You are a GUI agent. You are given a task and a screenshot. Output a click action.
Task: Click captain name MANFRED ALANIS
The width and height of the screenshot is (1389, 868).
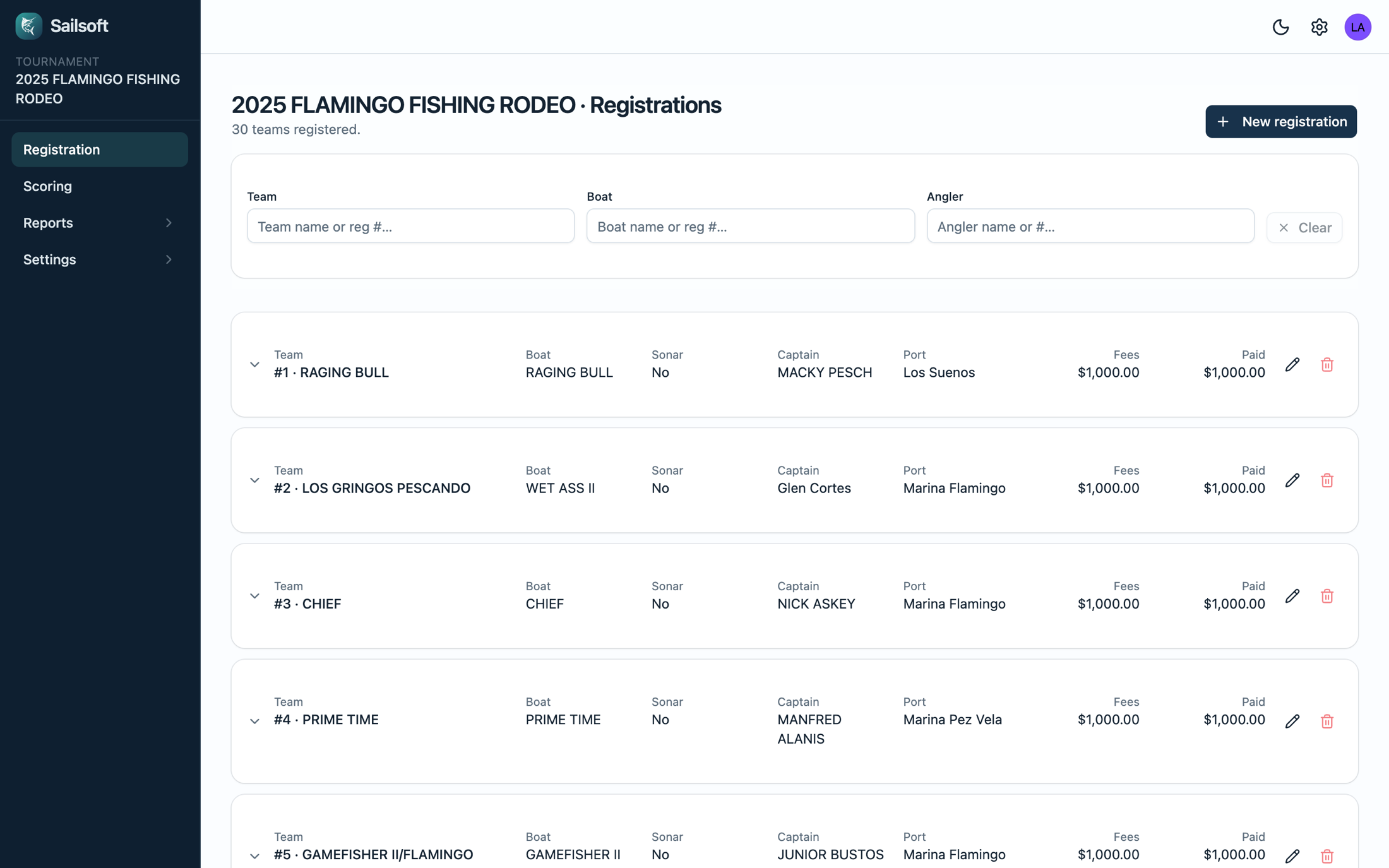[809, 729]
